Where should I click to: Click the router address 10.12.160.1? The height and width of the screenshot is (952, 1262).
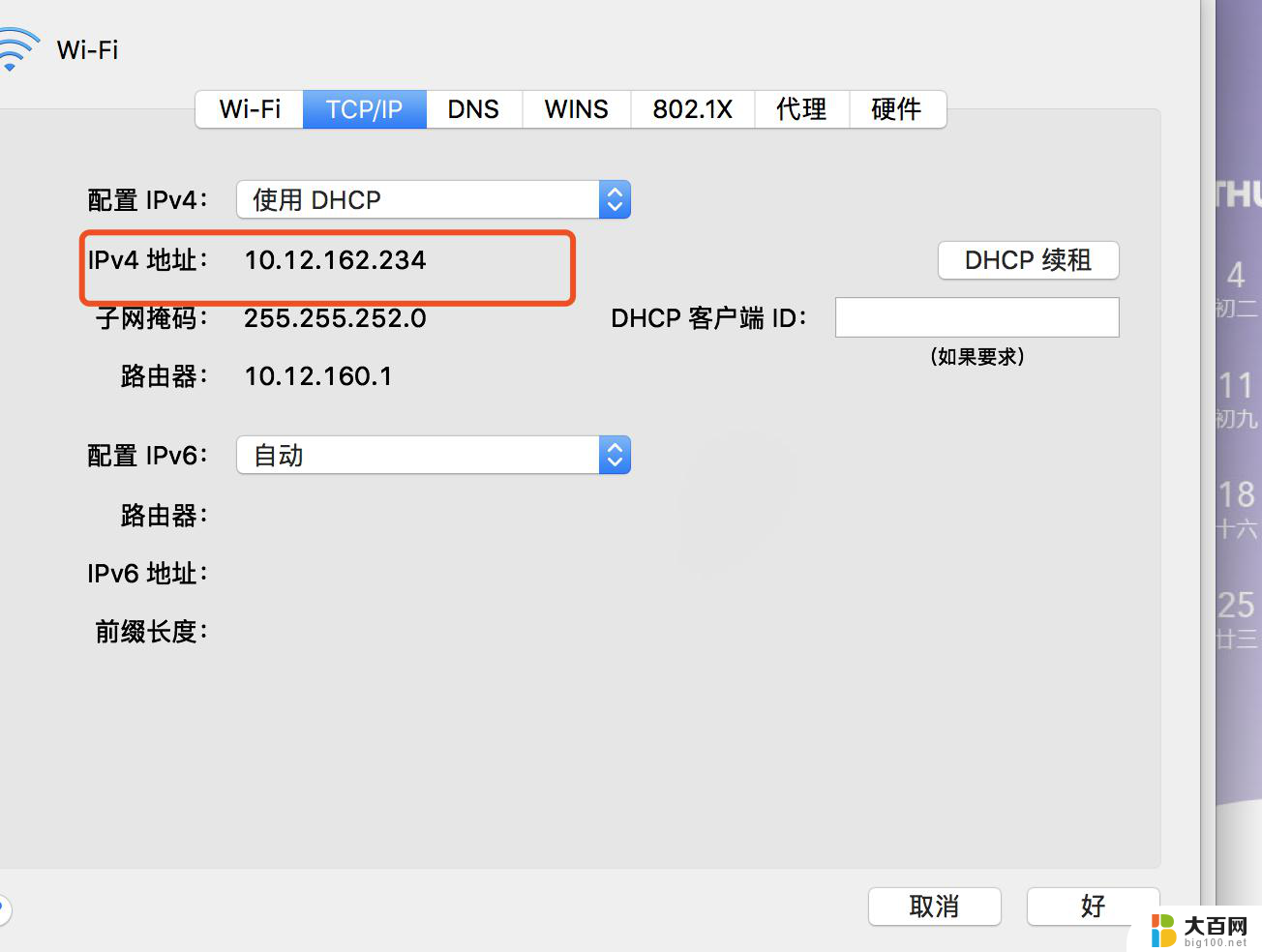(x=318, y=376)
